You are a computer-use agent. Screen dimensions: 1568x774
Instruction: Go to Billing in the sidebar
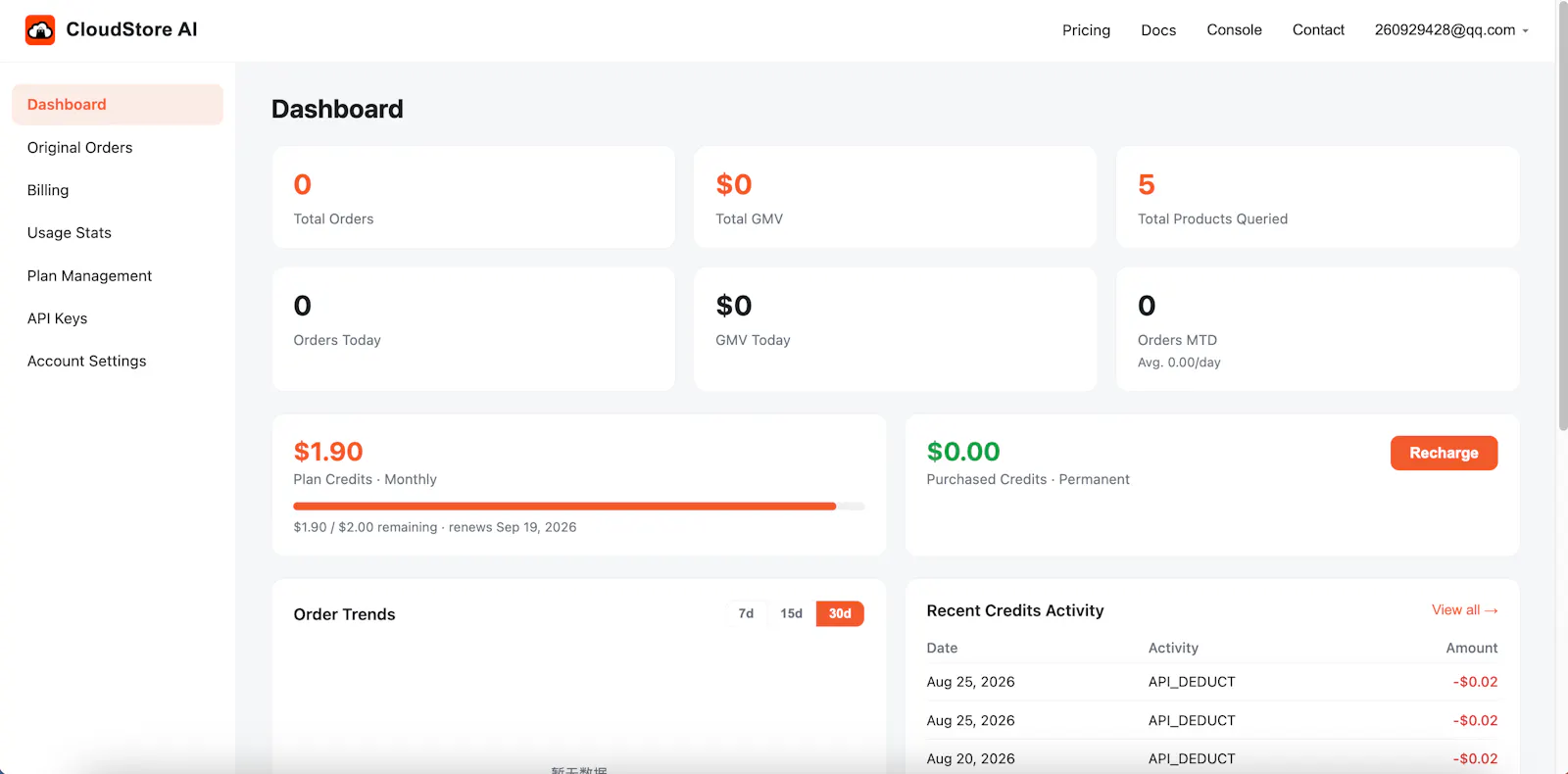pyautogui.click(x=118, y=190)
